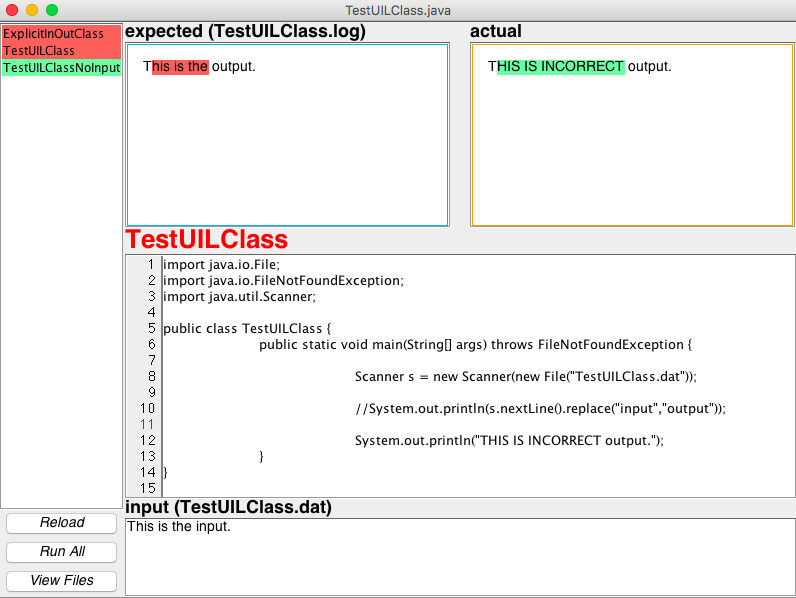Run all tests with Run All
Screen dimensions: 796x598
(61, 552)
